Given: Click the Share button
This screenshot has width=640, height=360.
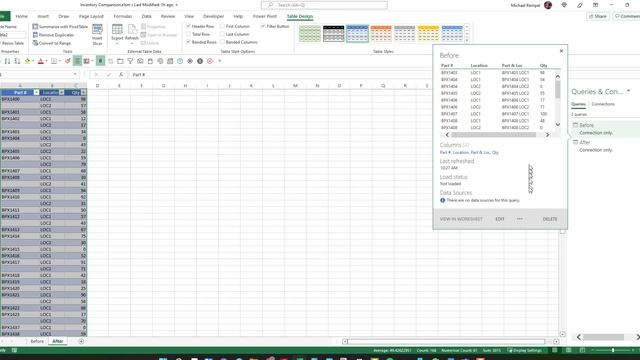Looking at the screenshot, I should [598, 16].
